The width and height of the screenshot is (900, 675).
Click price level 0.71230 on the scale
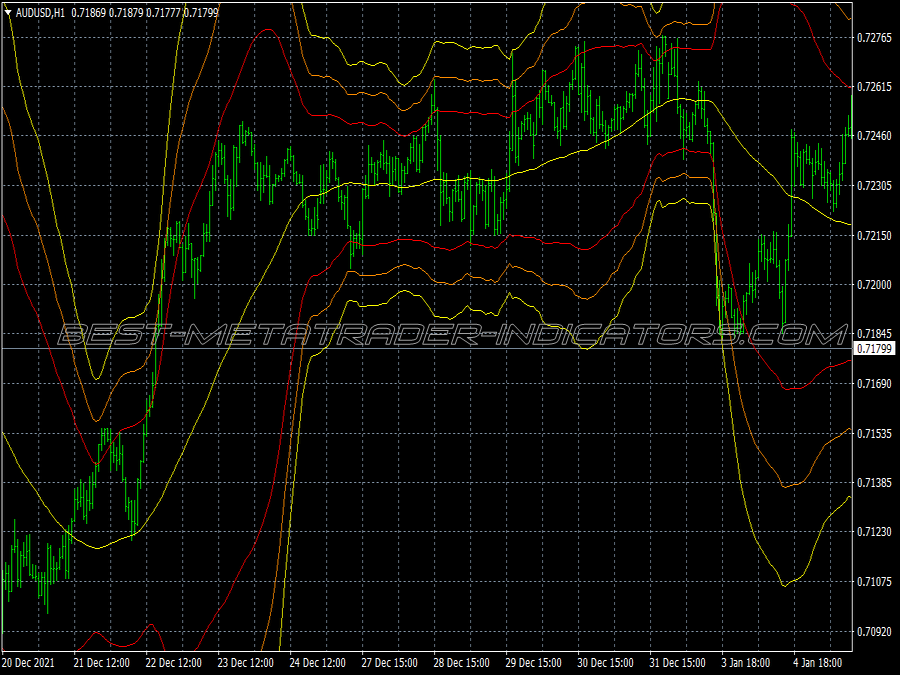point(874,532)
